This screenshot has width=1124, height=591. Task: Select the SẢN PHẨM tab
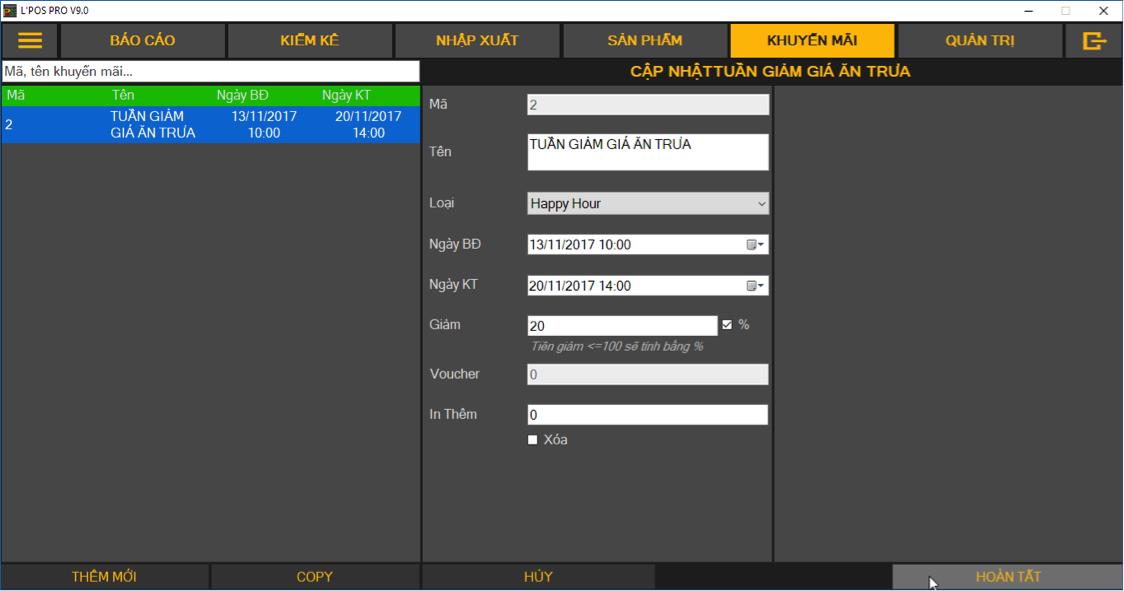pos(645,41)
